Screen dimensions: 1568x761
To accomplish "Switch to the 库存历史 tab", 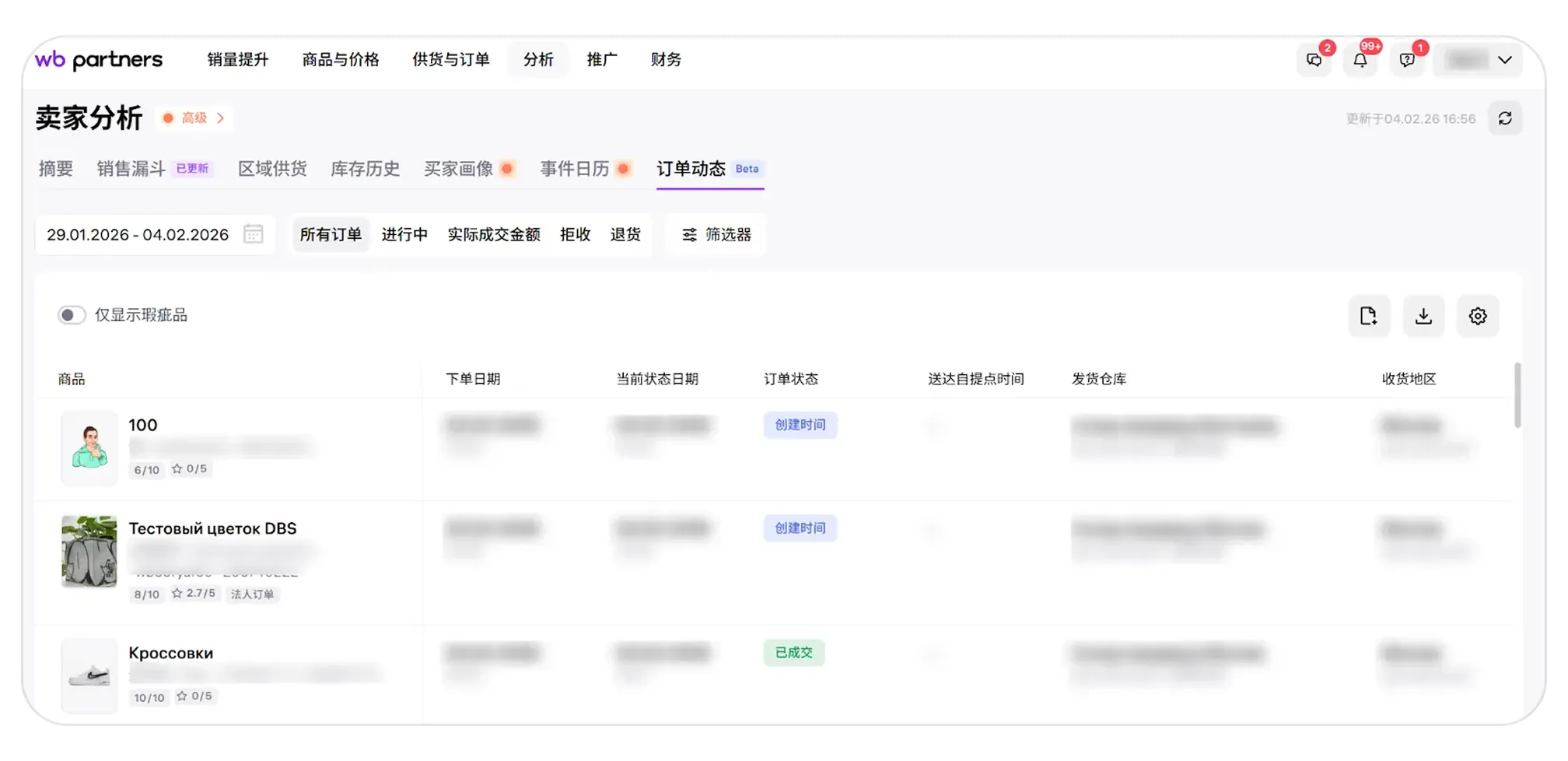I will (365, 169).
